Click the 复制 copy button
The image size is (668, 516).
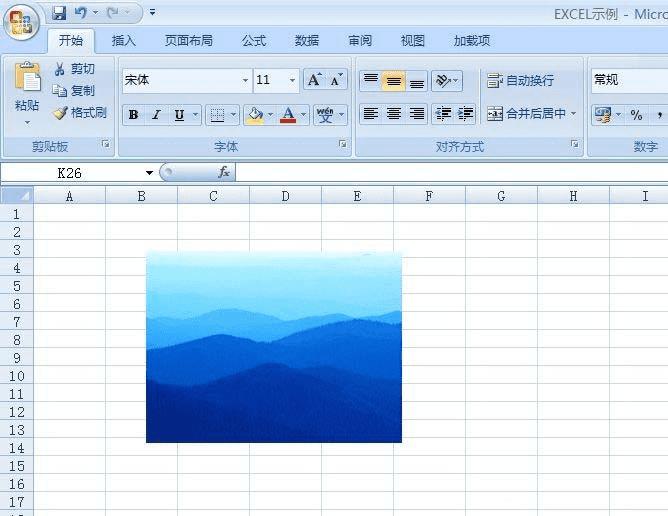coord(74,91)
